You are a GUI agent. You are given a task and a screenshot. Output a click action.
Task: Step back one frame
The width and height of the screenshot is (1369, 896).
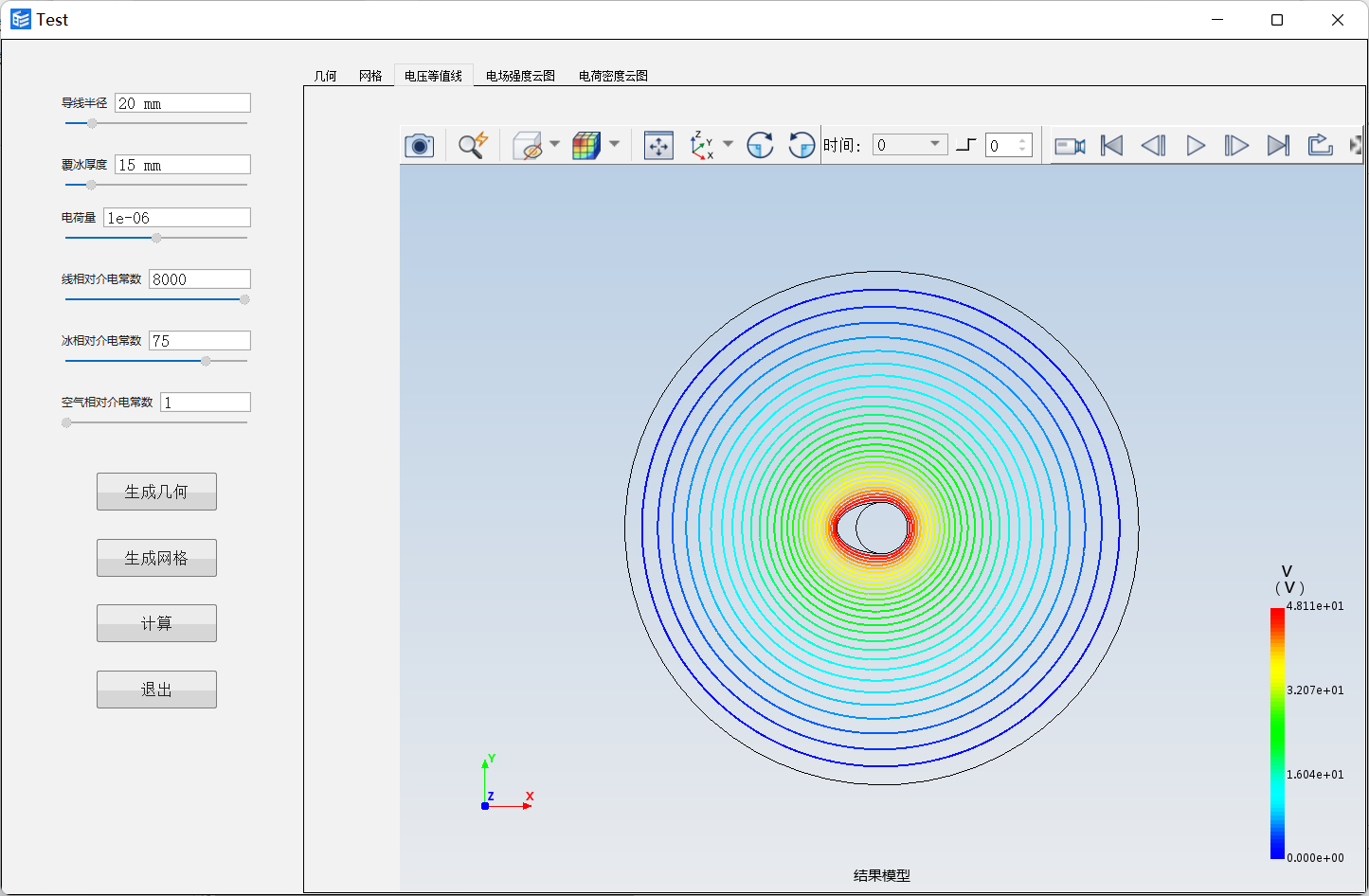(1153, 146)
